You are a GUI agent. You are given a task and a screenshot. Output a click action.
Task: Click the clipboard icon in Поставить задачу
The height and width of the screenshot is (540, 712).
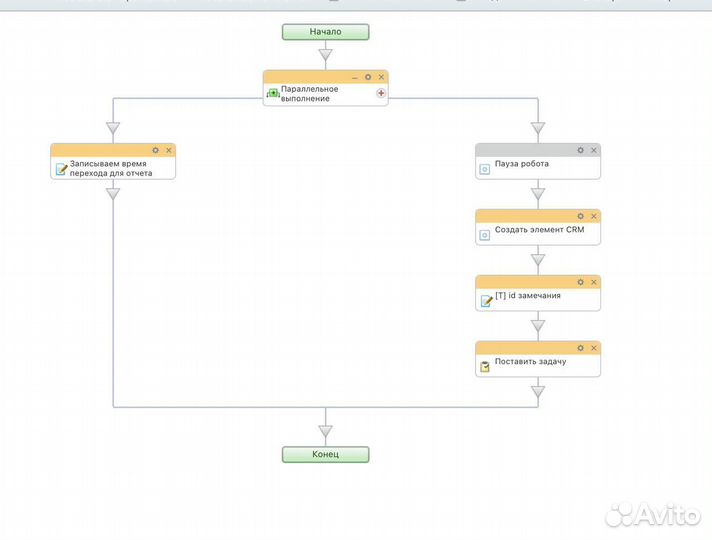[x=485, y=367]
